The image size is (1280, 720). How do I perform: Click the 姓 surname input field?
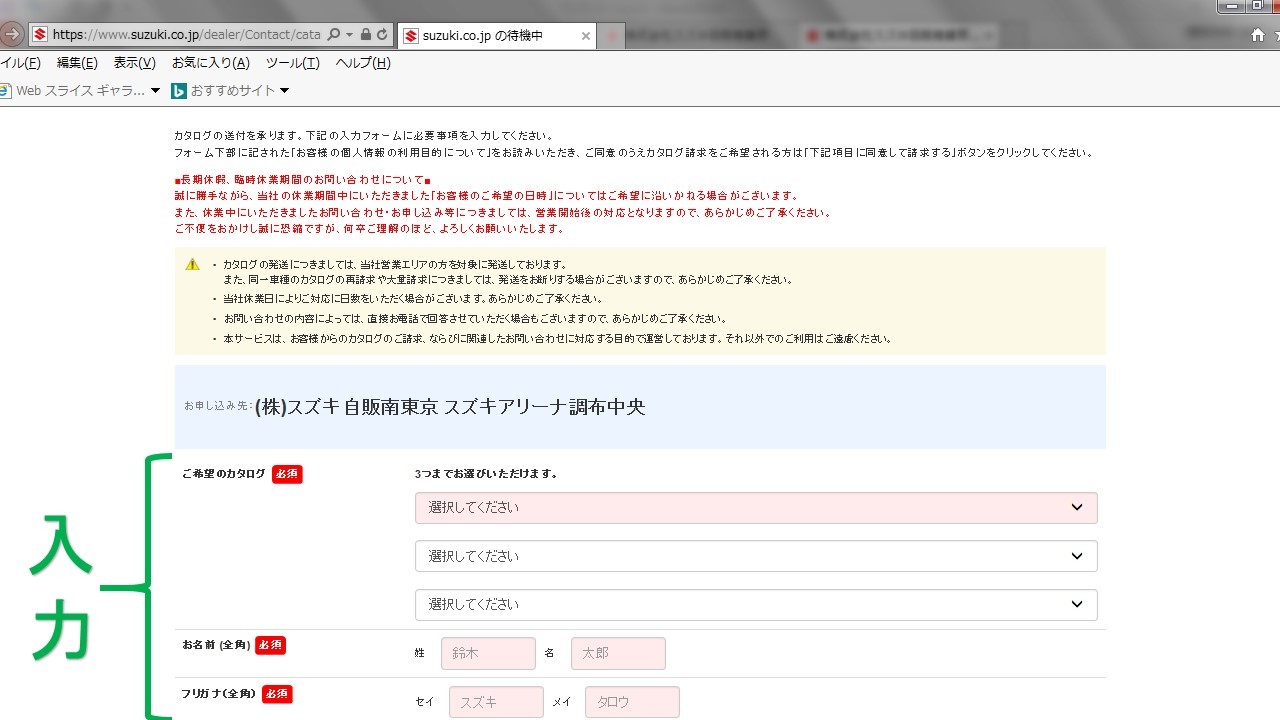[488, 654]
